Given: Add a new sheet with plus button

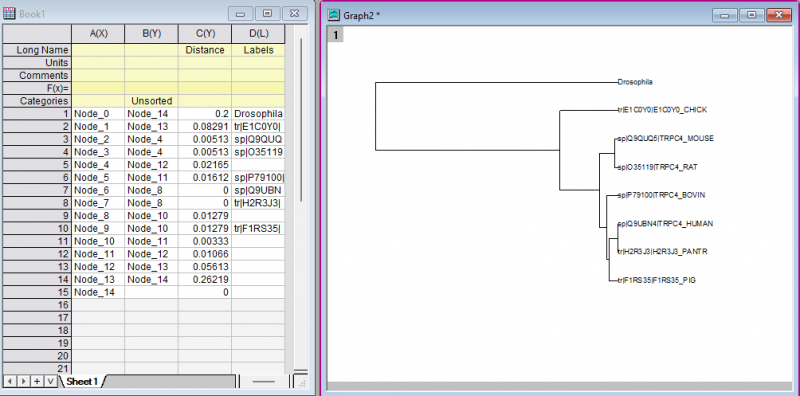Looking at the screenshot, I should (x=37, y=381).
